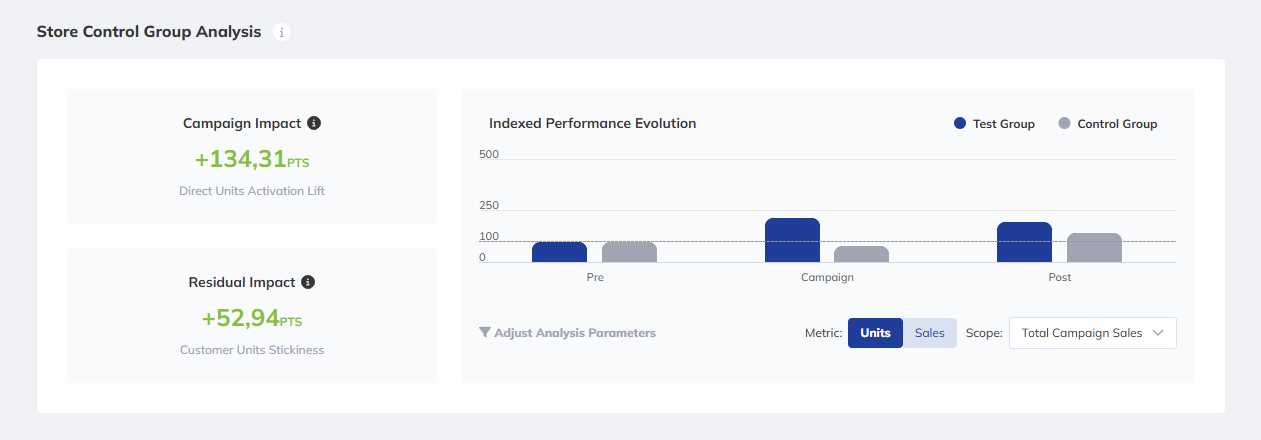Toggle Test Group legend dot

tap(960, 124)
